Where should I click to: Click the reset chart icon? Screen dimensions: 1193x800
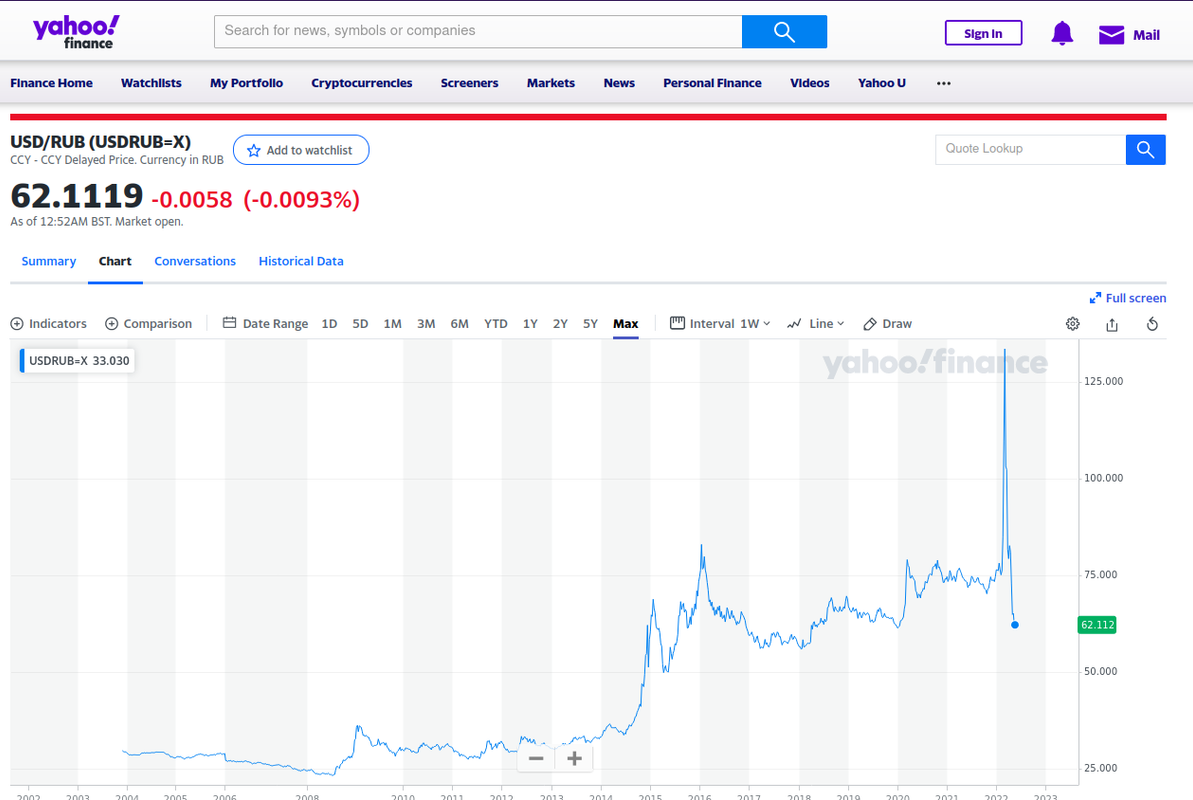point(1152,324)
